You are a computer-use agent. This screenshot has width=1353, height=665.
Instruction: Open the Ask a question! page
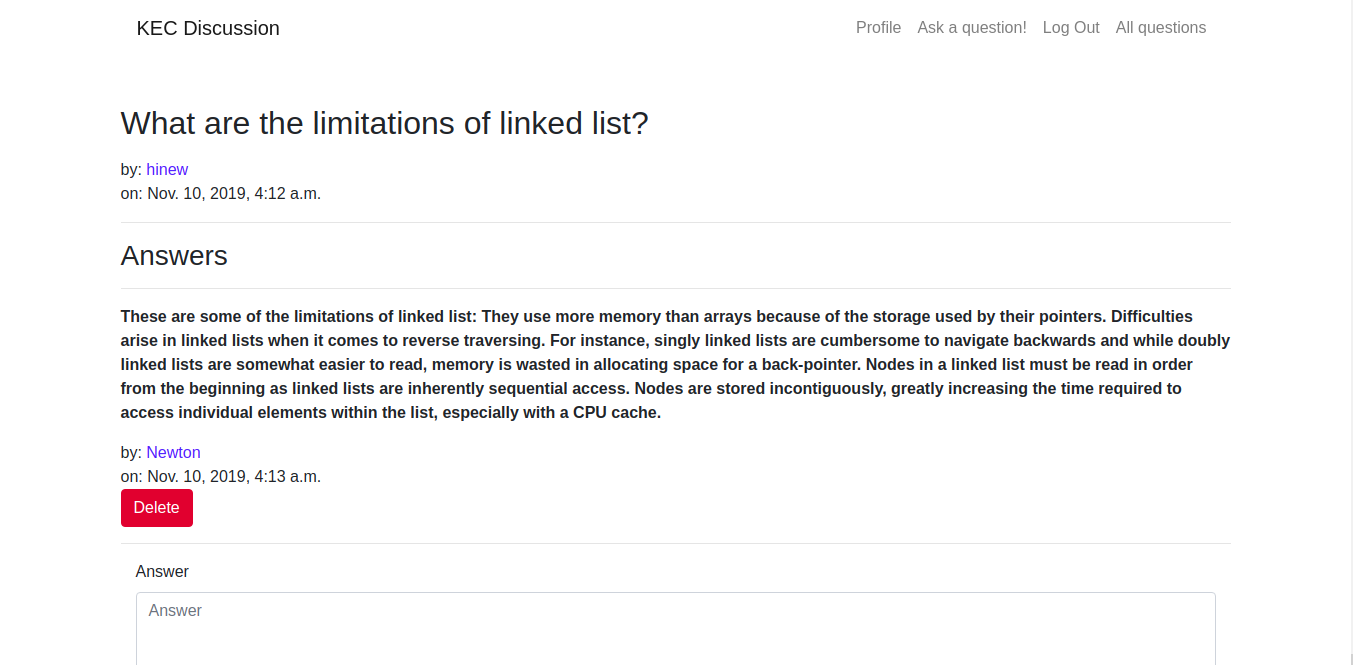click(x=972, y=28)
